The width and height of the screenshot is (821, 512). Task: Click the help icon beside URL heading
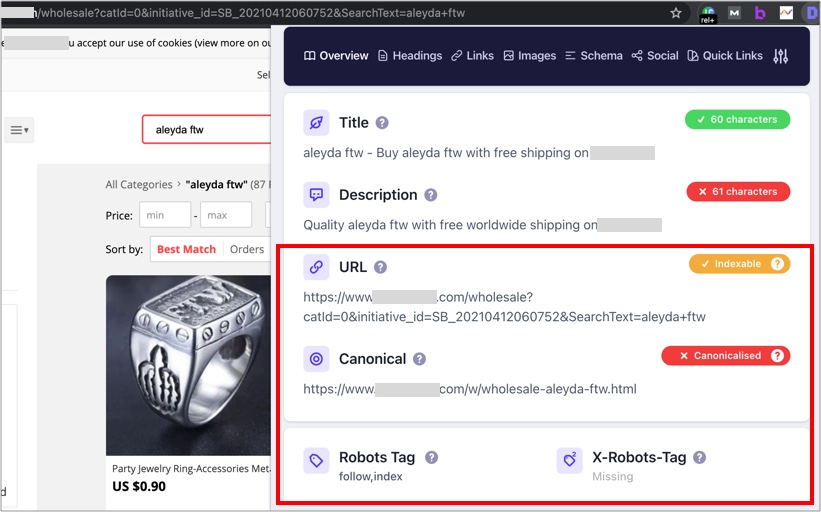381,268
